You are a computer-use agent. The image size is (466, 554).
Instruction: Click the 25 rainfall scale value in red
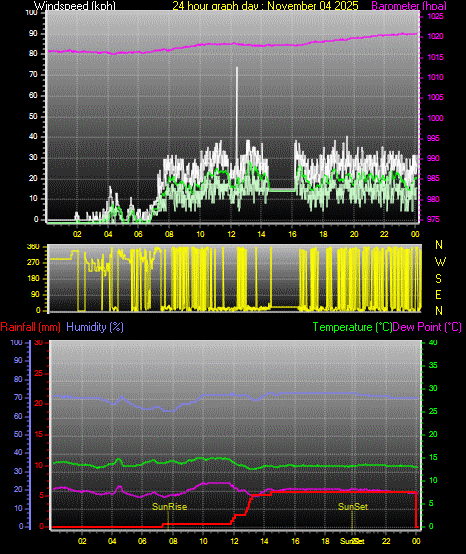click(x=39, y=373)
